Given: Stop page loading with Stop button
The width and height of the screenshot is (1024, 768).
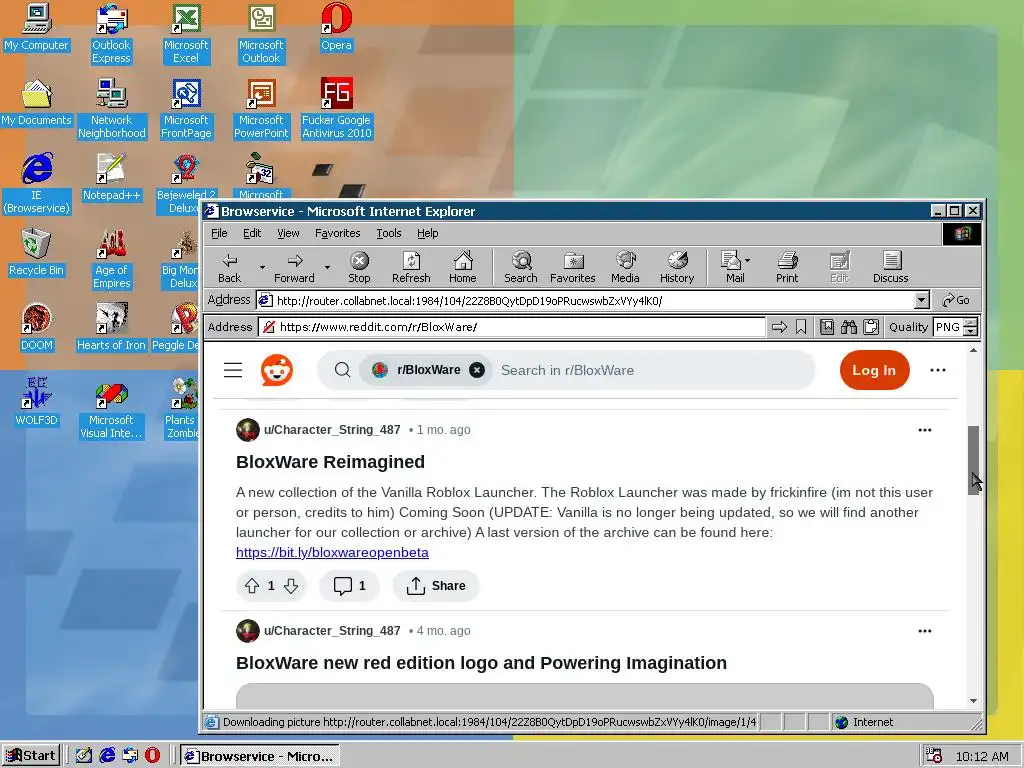Looking at the screenshot, I should (359, 268).
